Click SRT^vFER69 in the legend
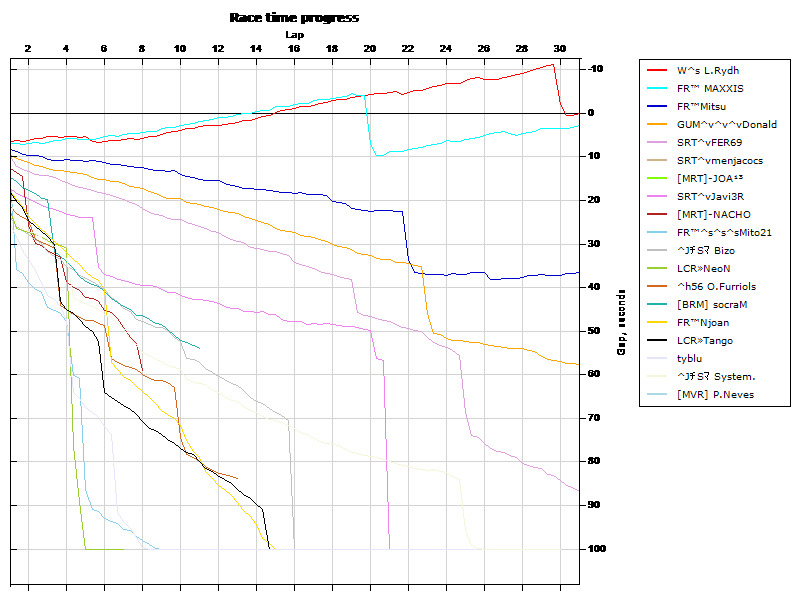Image resolution: width=800 pixels, height=600 pixels. pos(709,142)
